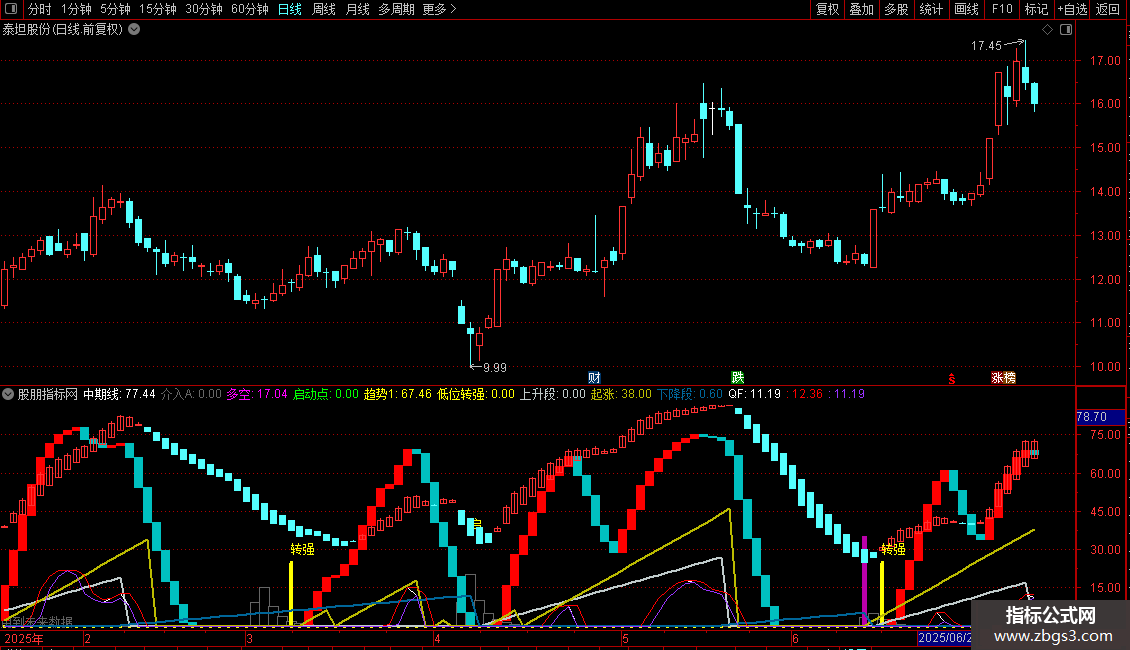The height and width of the screenshot is (650, 1130).
Task: Select the 15分钟 period
Action: pyautogui.click(x=158, y=9)
